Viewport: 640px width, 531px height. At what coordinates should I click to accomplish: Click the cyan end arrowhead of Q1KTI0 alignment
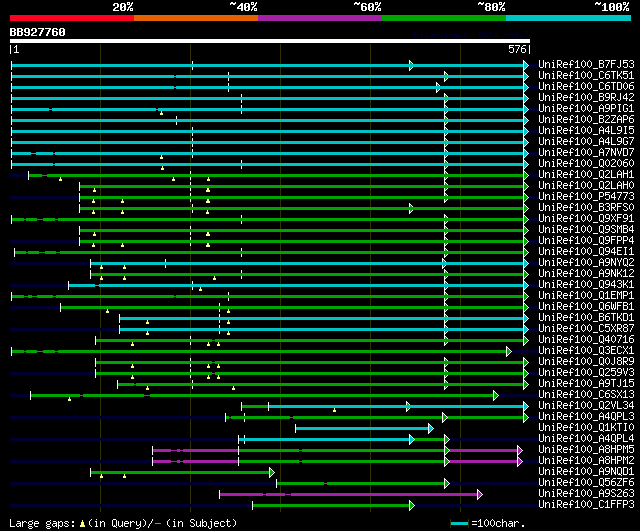431,429
